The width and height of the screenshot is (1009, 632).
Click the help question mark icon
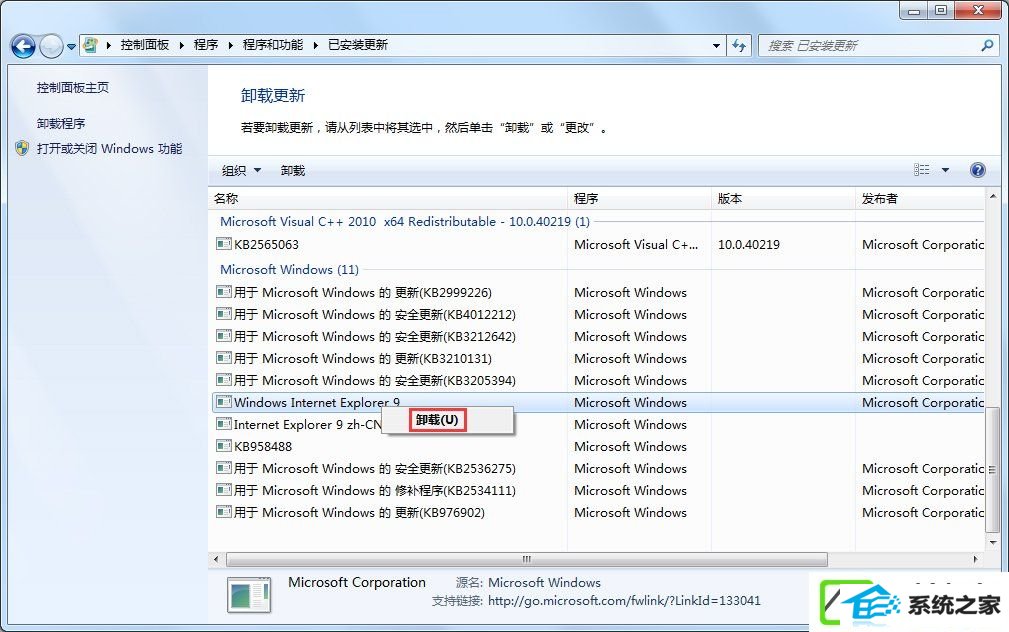pyautogui.click(x=977, y=170)
